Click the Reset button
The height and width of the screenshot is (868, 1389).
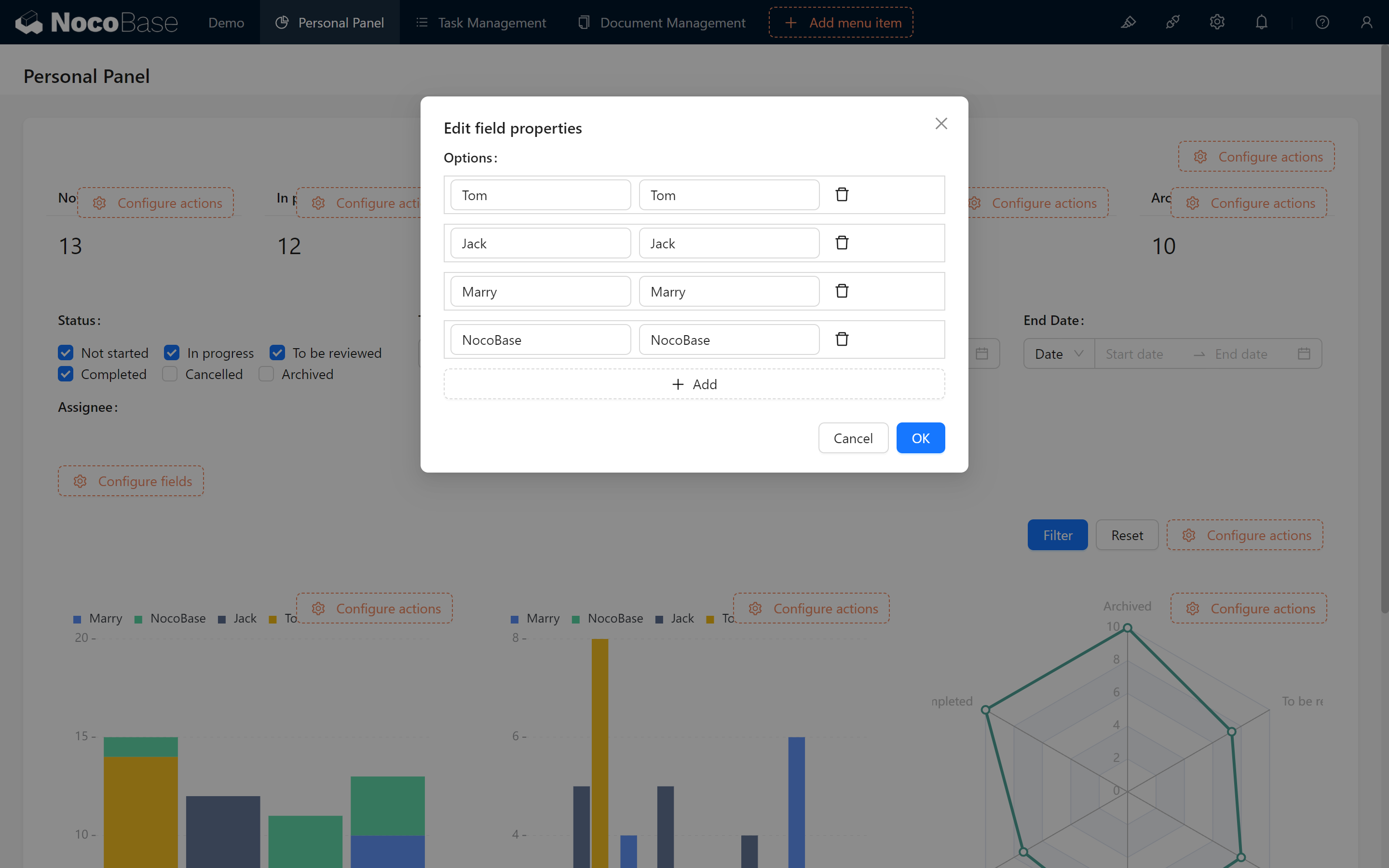(1127, 535)
